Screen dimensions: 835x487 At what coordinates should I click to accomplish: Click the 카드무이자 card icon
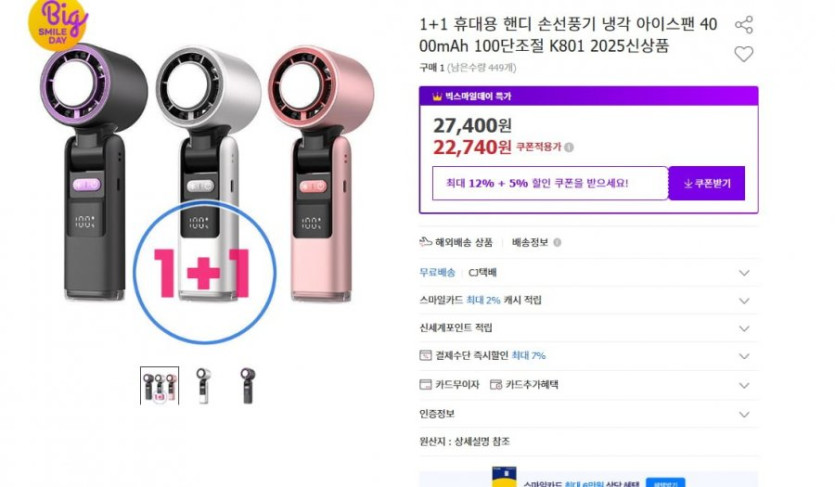pyautogui.click(x=425, y=384)
